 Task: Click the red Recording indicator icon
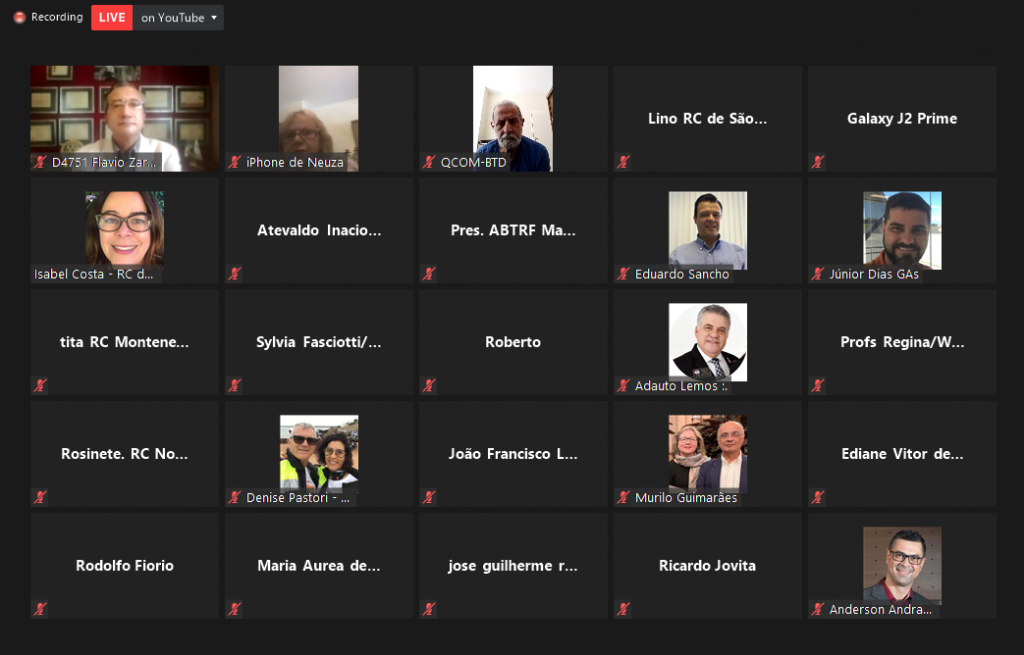[x=20, y=18]
